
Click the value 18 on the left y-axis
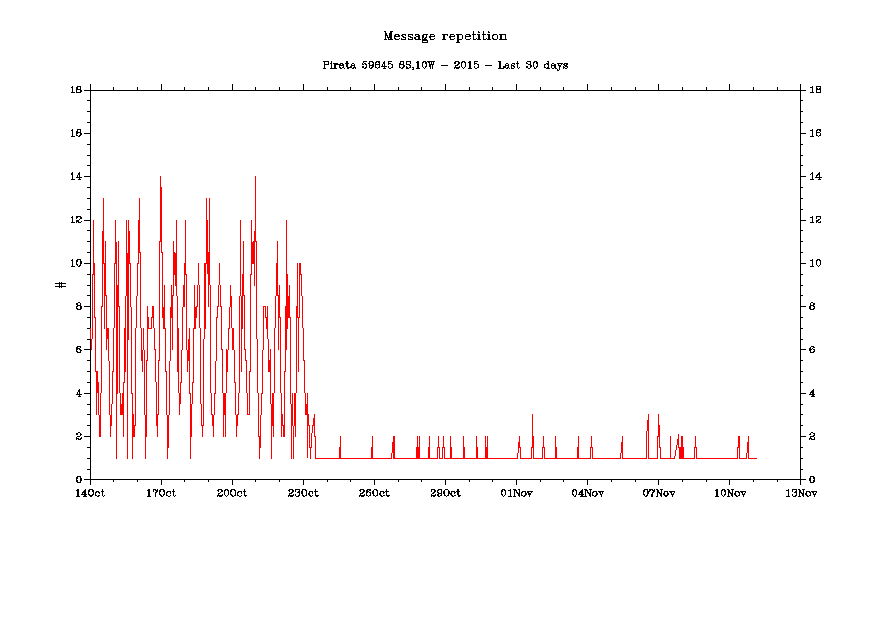pyautogui.click(x=76, y=90)
